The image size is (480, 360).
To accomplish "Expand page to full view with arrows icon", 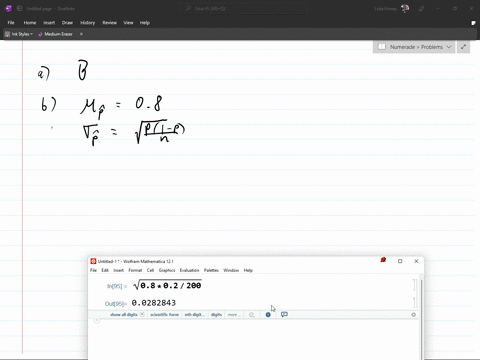I will coord(463,47).
